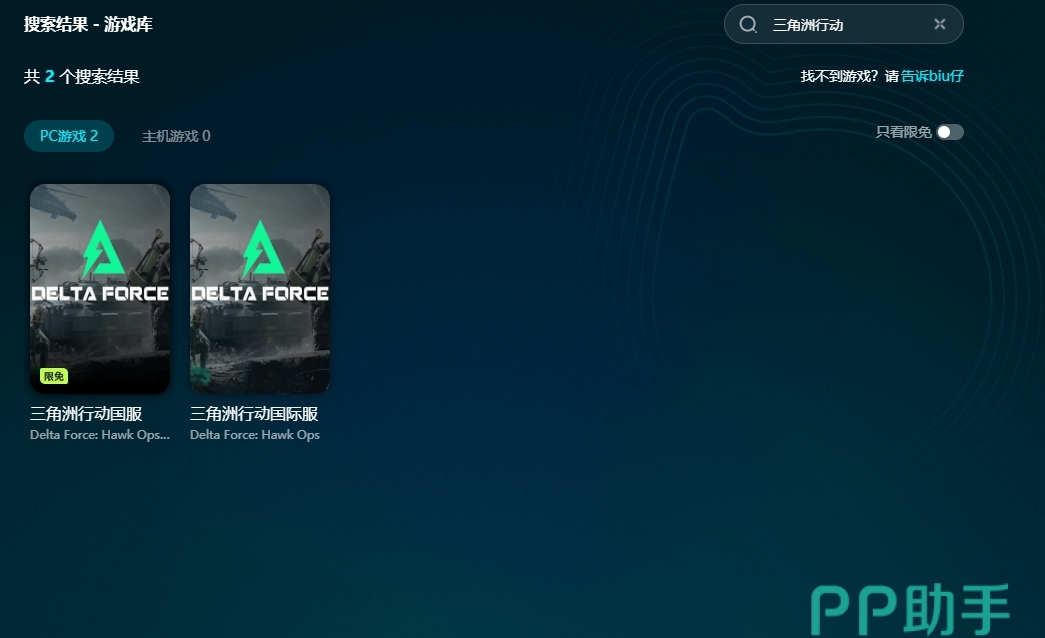This screenshot has width=1045, height=638.
Task: Switch to the 主机游戏 0 tab
Action: [x=176, y=136]
